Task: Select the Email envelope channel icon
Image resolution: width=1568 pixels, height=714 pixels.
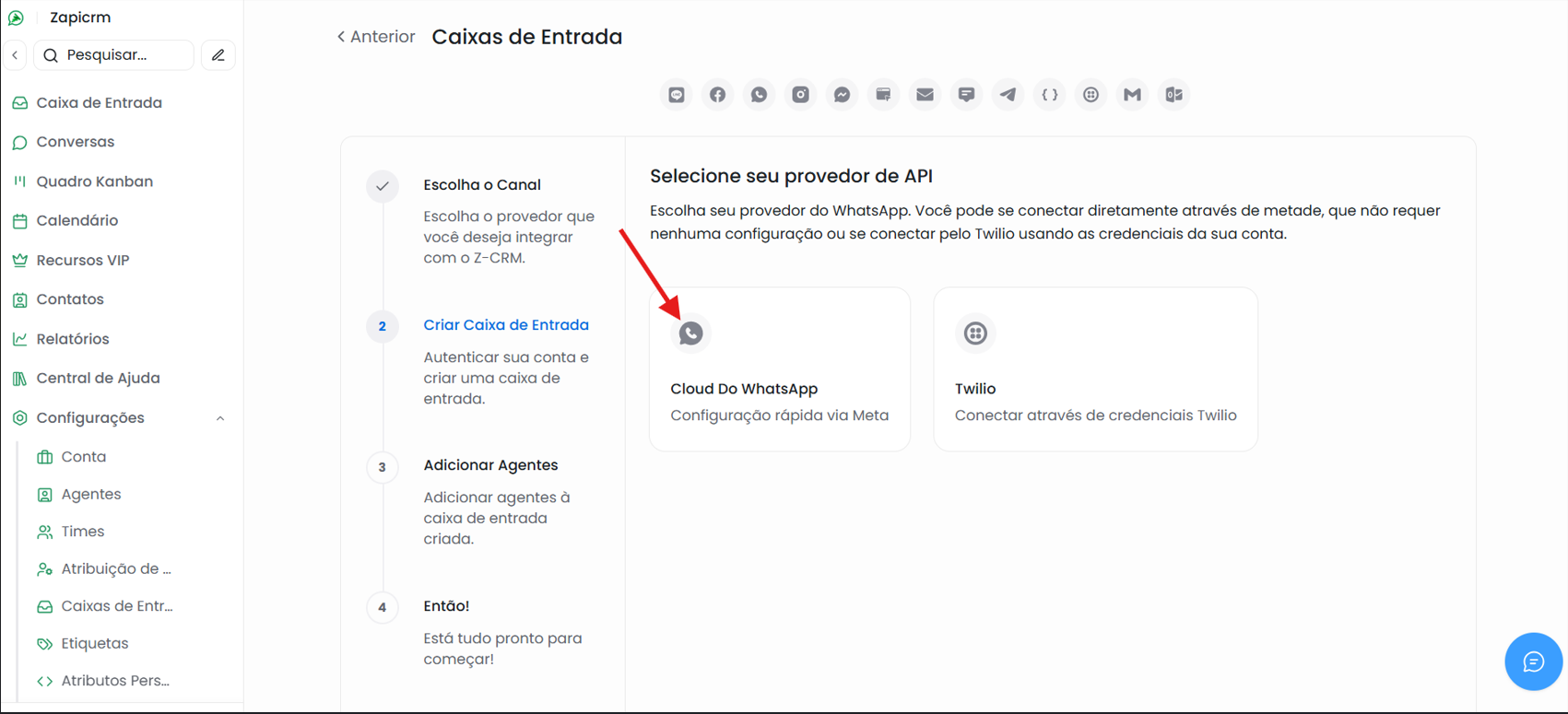Action: point(925,95)
